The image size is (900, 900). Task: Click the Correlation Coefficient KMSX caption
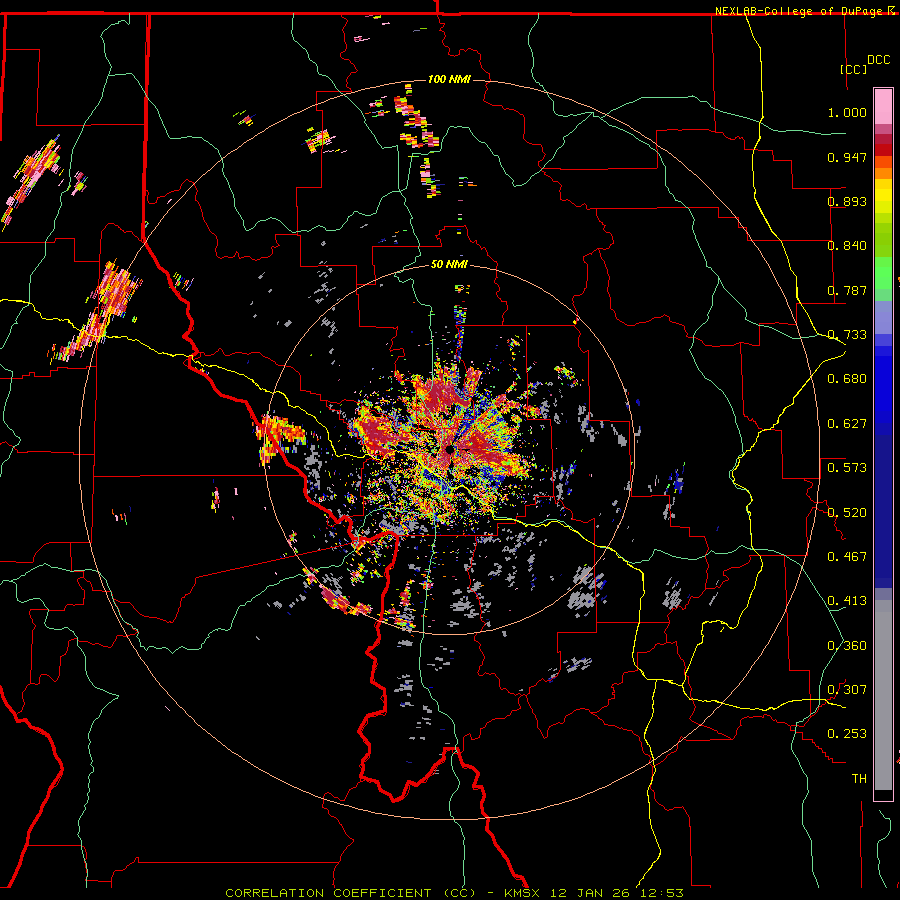454,893
